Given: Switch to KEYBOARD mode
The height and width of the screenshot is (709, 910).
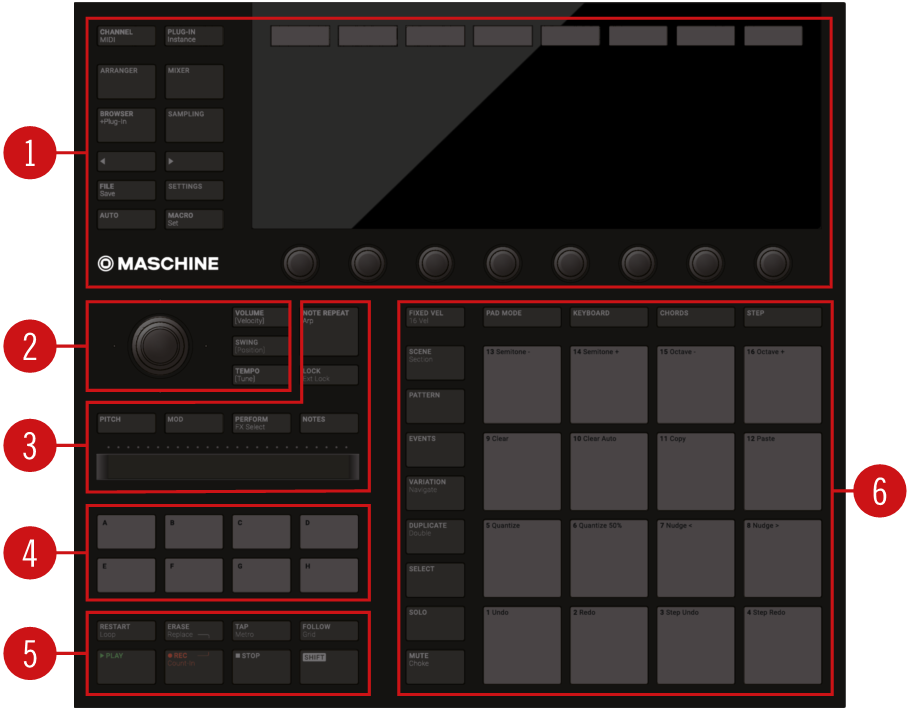Looking at the screenshot, I should coord(609,317).
